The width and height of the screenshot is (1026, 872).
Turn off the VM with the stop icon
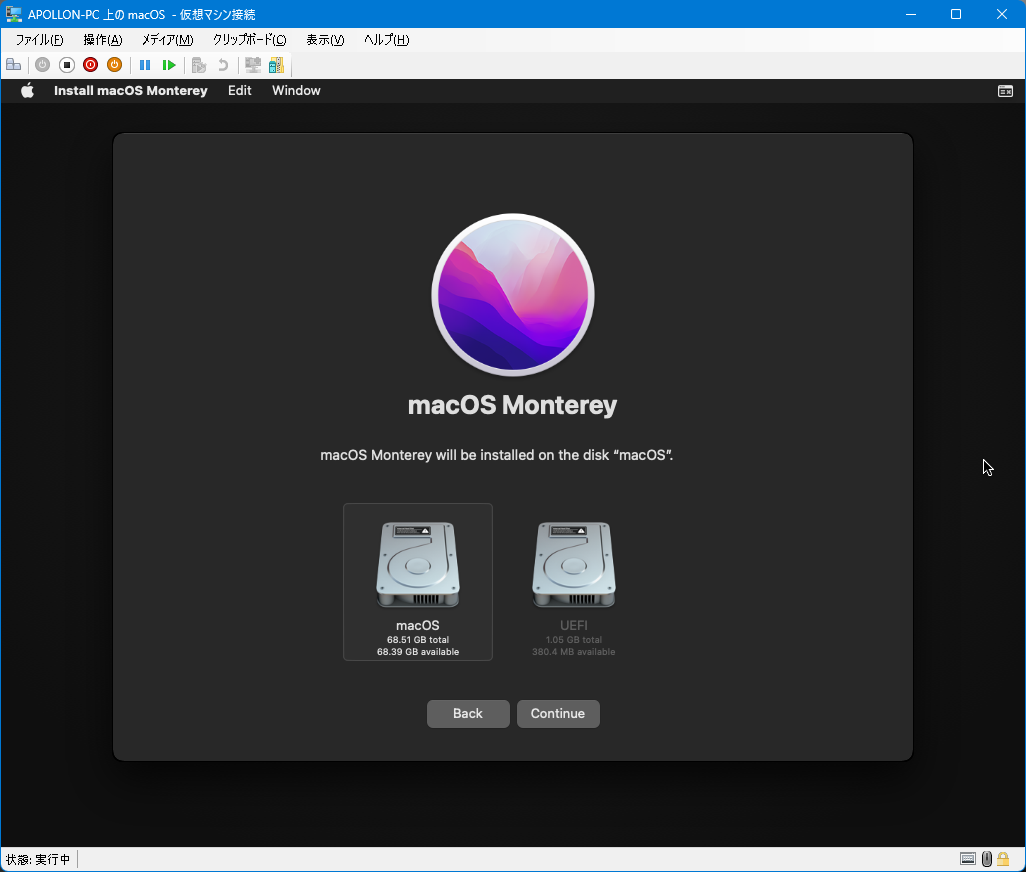[x=67, y=65]
